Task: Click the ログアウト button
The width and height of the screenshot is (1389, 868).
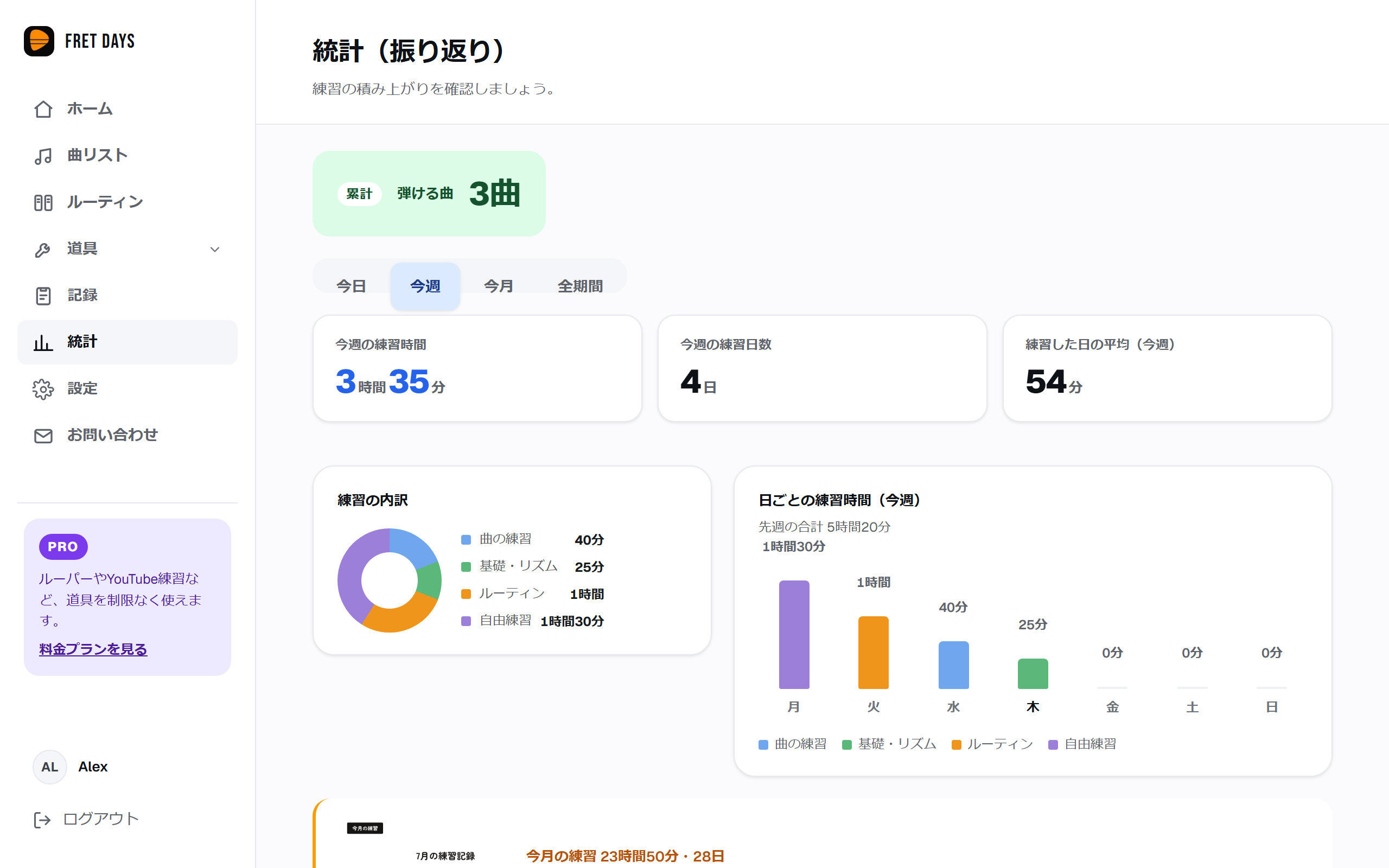Action: tap(86, 819)
